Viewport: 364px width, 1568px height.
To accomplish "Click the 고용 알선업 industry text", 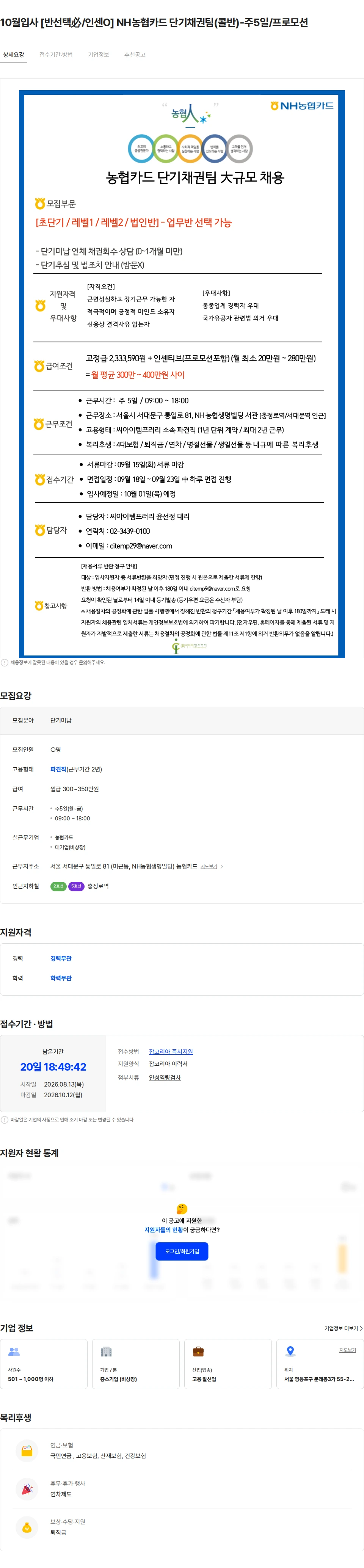I will click(x=204, y=1379).
